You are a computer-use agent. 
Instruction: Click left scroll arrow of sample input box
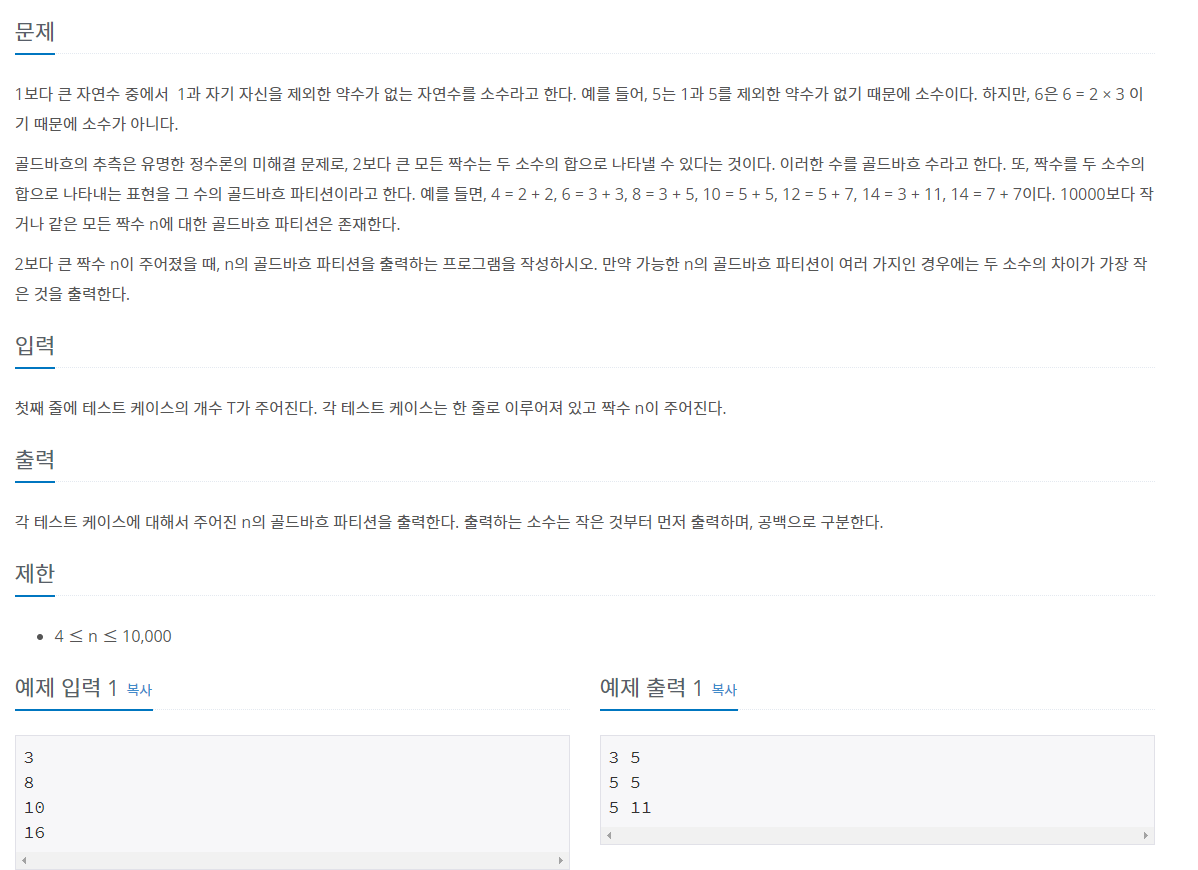(x=24, y=861)
